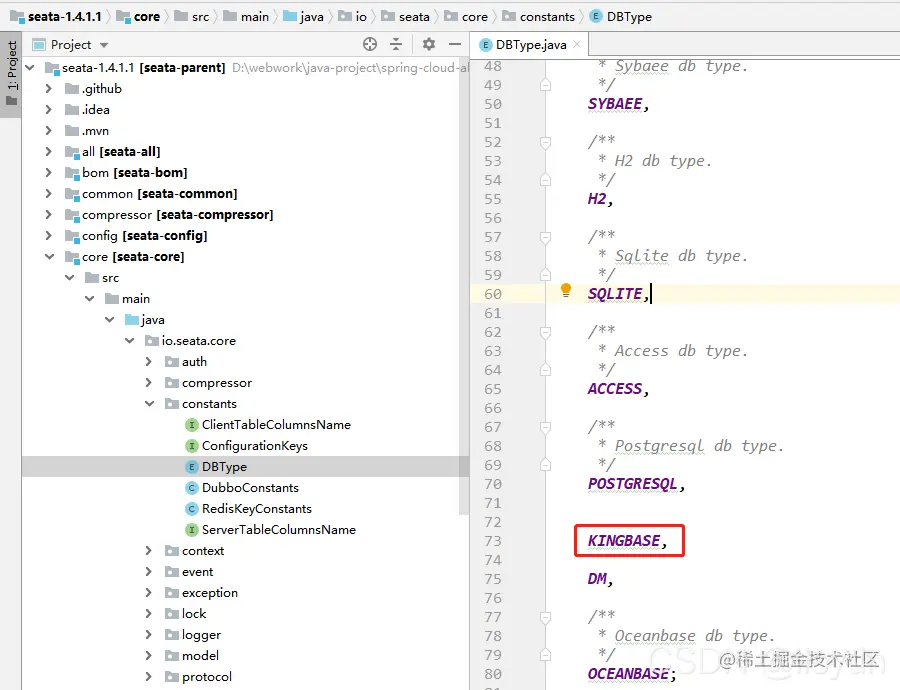Click the SYBAEE enum constant
Image resolution: width=900 pixels, height=690 pixels.
615,104
